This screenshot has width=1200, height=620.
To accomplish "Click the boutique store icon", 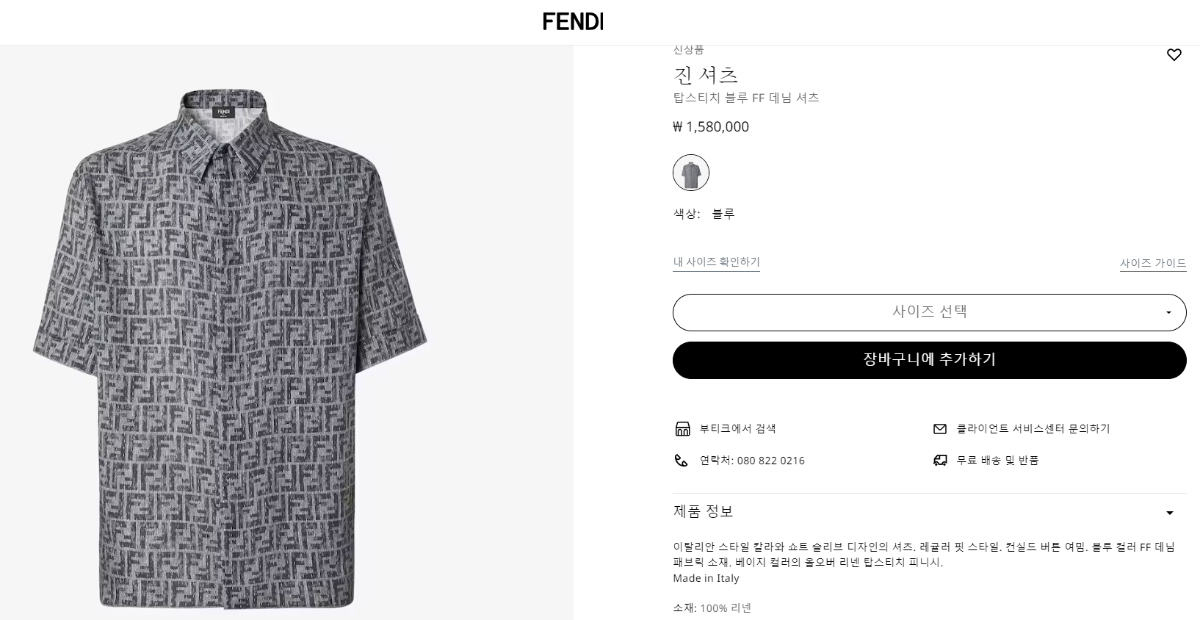I will pyautogui.click(x=682, y=429).
